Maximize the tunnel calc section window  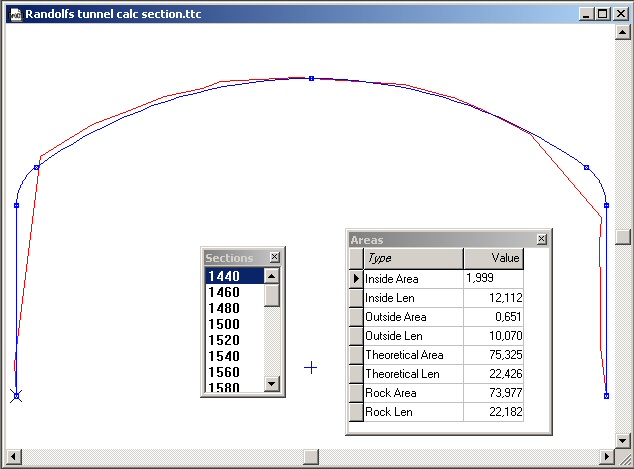(602, 14)
